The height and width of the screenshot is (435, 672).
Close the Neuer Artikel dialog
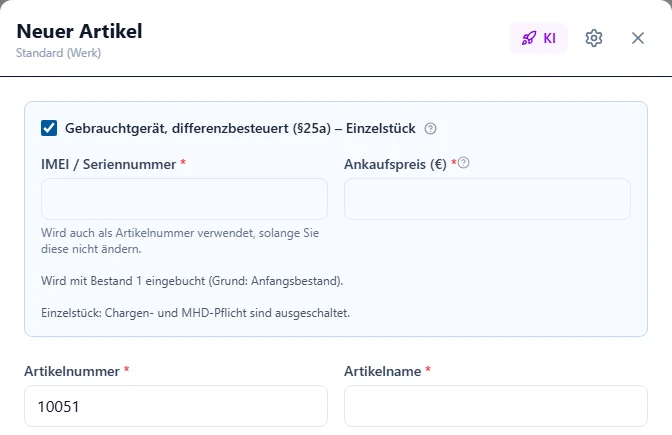click(638, 38)
